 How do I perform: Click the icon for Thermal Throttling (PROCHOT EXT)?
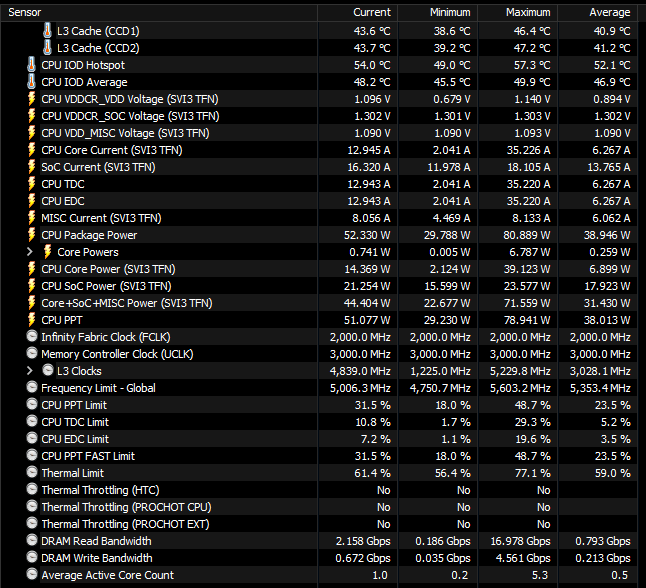tap(32, 523)
